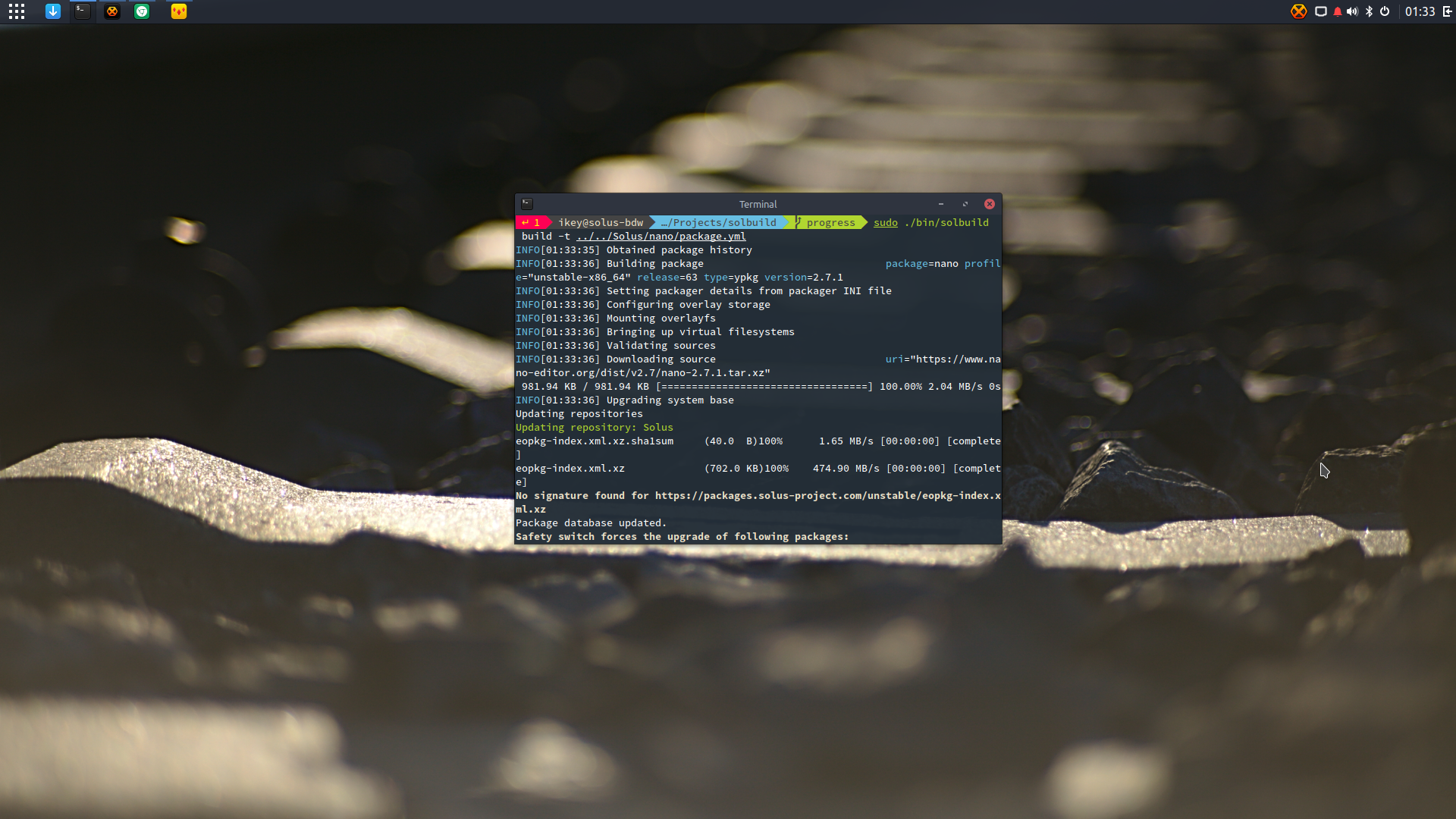Maximize the Terminal window

965,204
